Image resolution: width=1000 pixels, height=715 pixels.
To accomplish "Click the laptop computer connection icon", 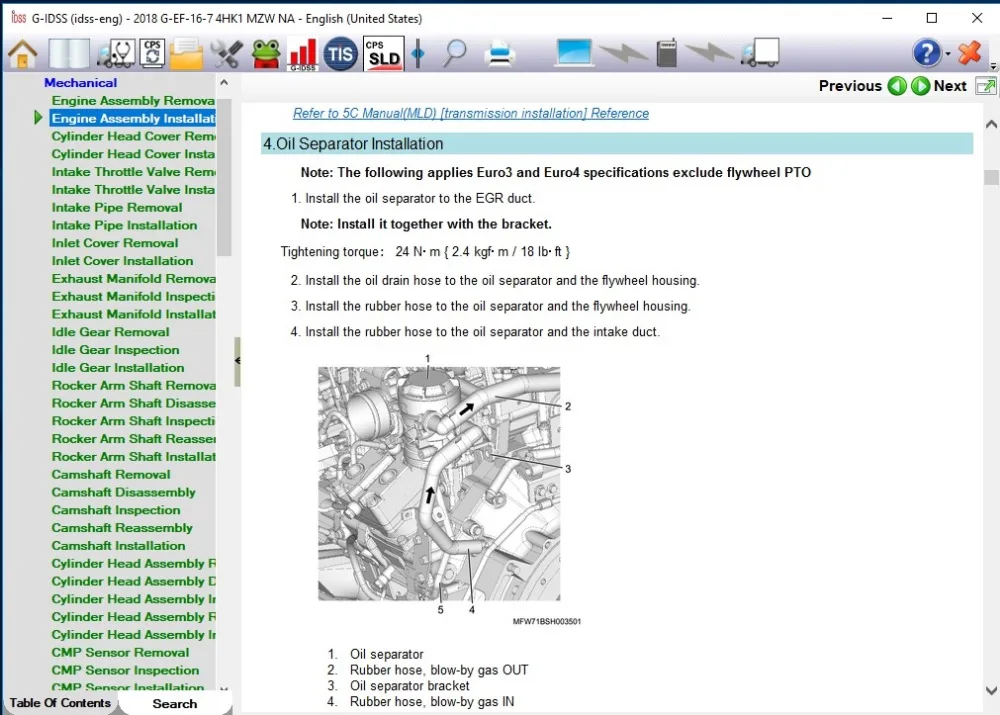I will point(573,53).
